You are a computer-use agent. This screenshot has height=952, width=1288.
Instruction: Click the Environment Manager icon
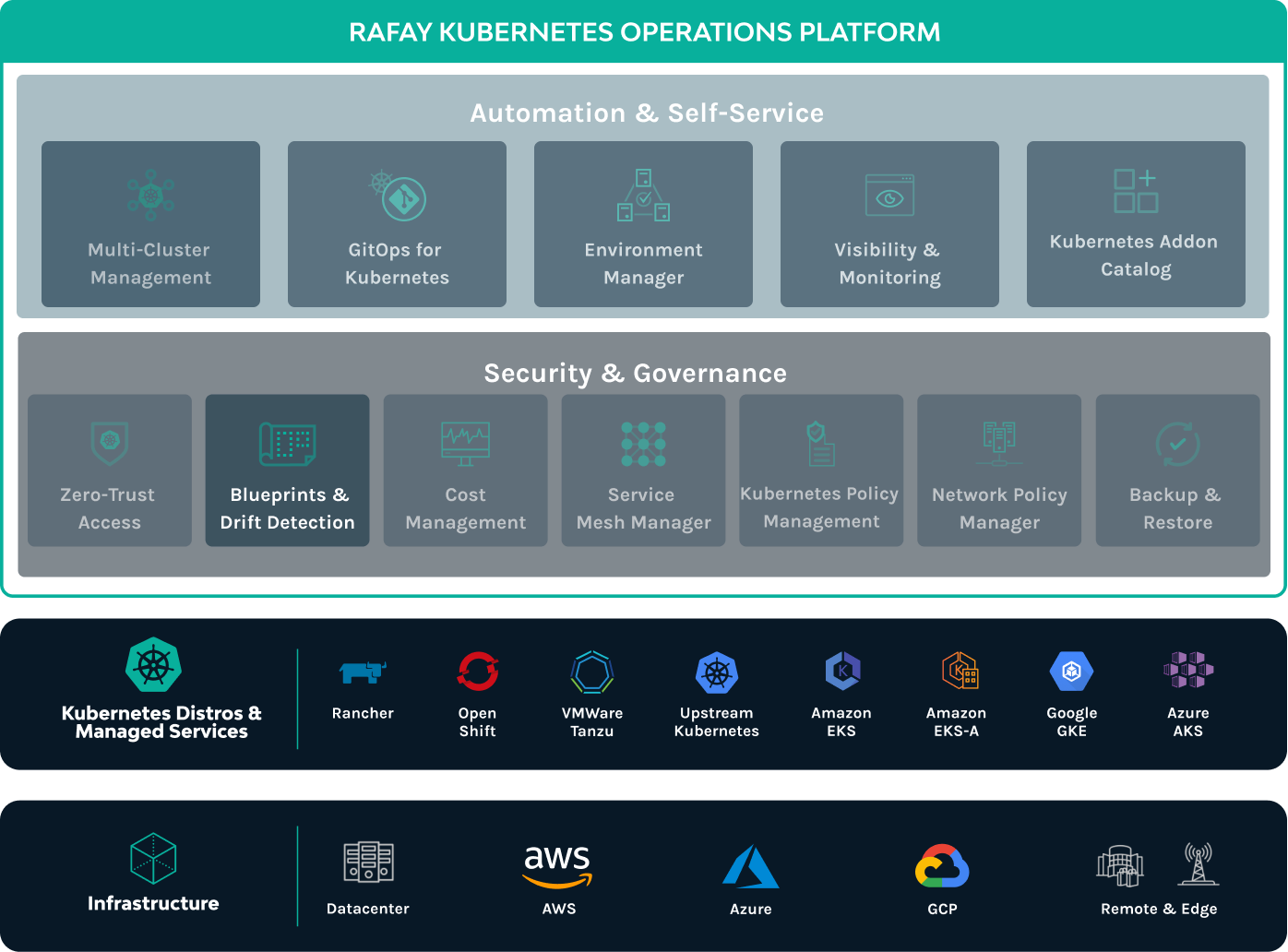pos(643,196)
